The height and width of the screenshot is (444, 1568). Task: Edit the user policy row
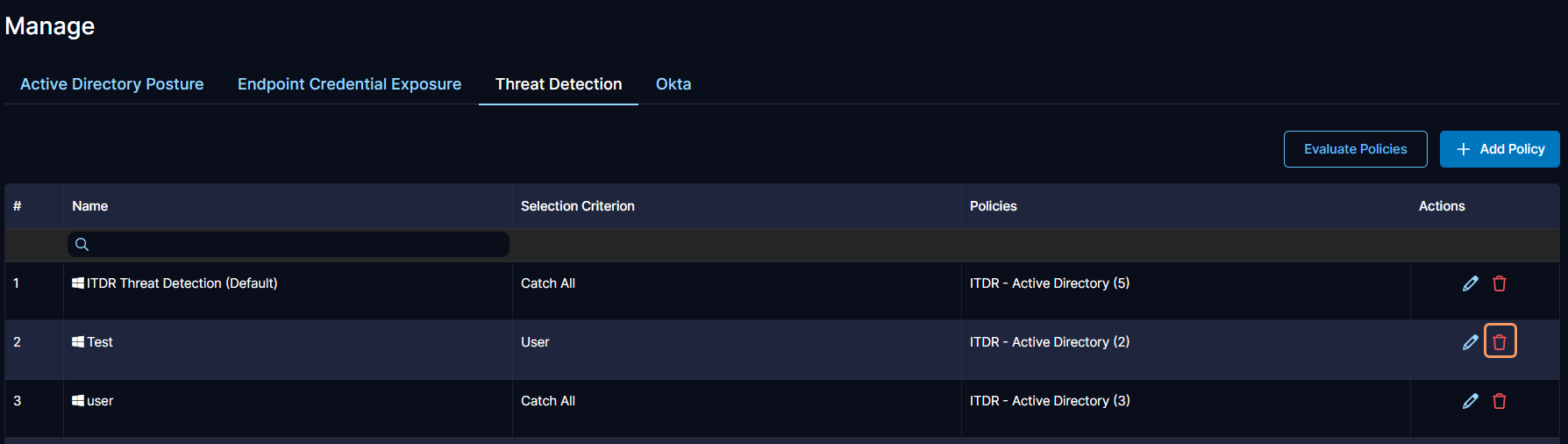pos(1471,401)
